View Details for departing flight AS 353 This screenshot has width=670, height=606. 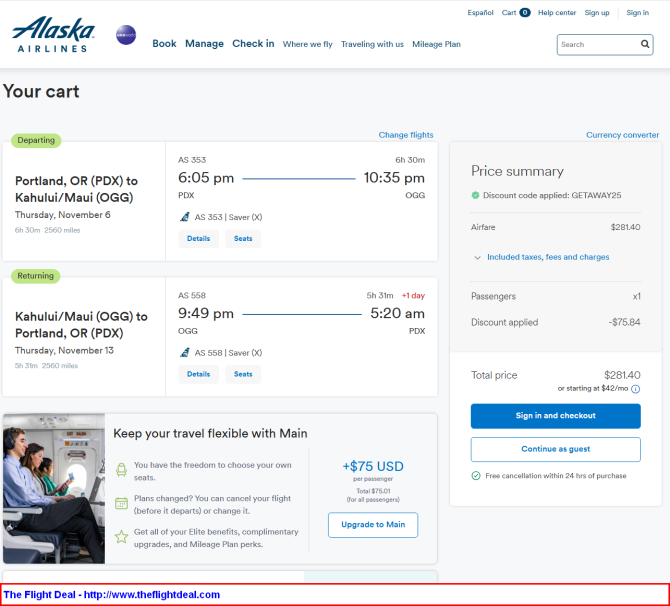tap(199, 238)
